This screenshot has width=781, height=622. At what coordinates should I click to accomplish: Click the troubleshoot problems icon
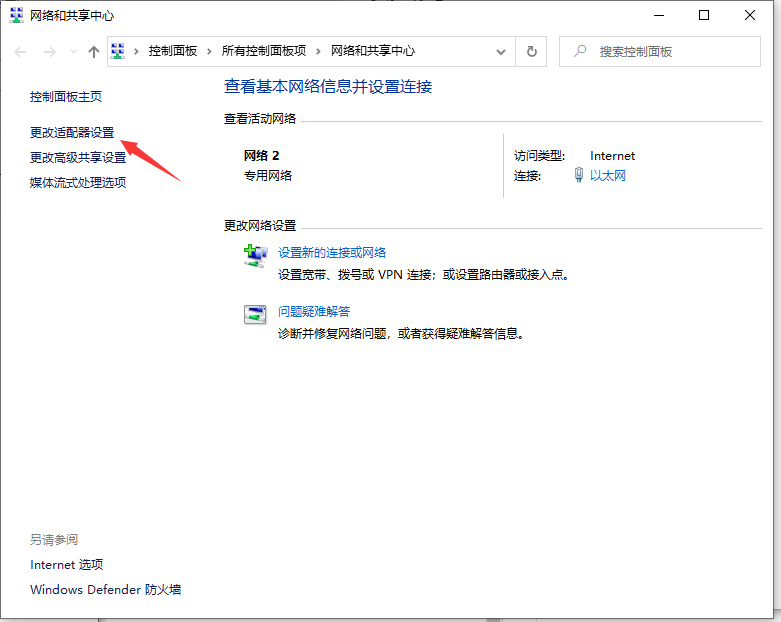tap(256, 314)
